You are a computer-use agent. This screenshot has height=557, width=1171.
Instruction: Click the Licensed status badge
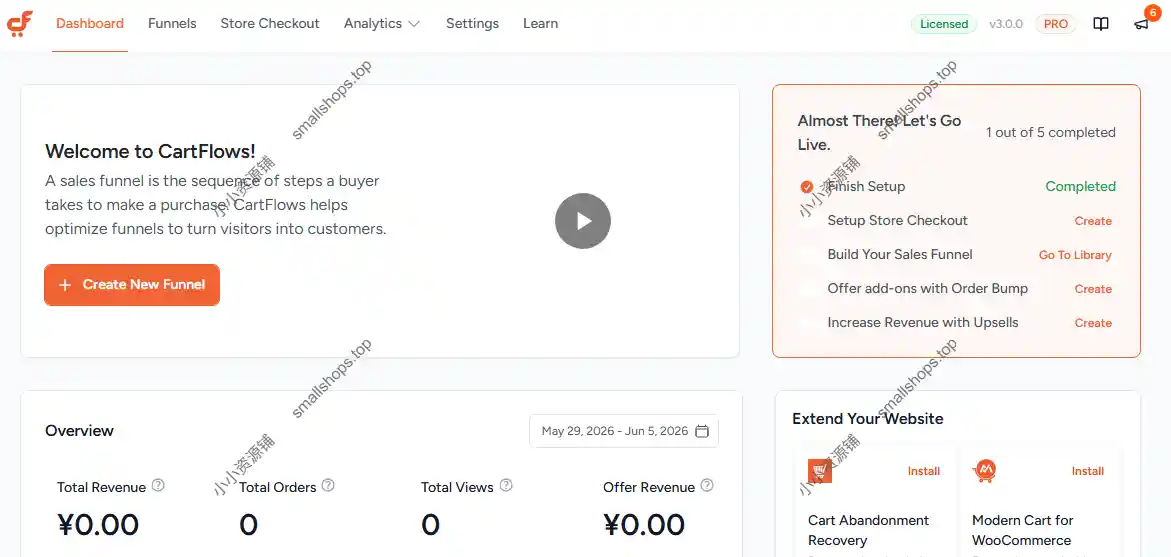944,24
